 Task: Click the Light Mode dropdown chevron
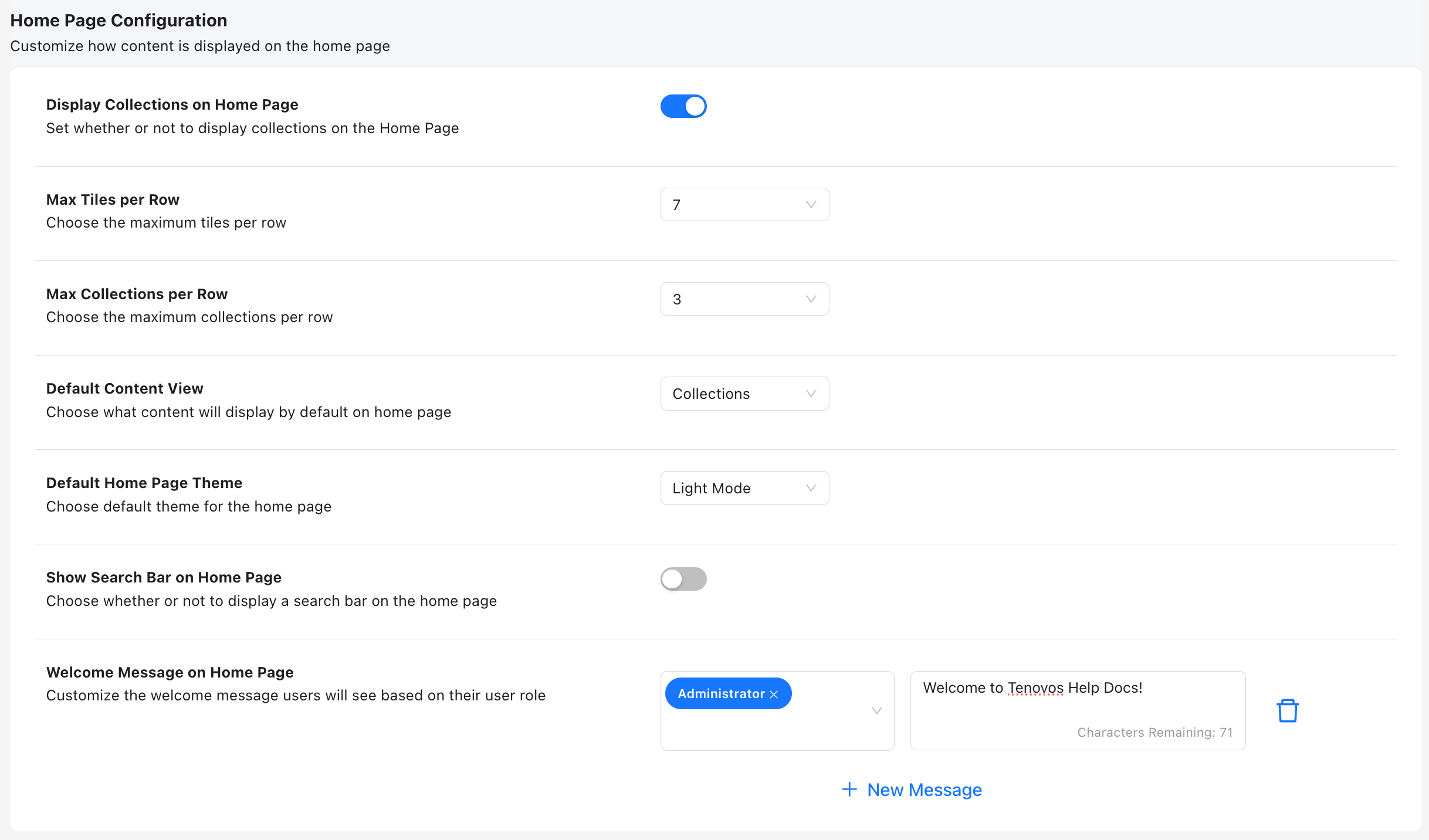click(811, 488)
